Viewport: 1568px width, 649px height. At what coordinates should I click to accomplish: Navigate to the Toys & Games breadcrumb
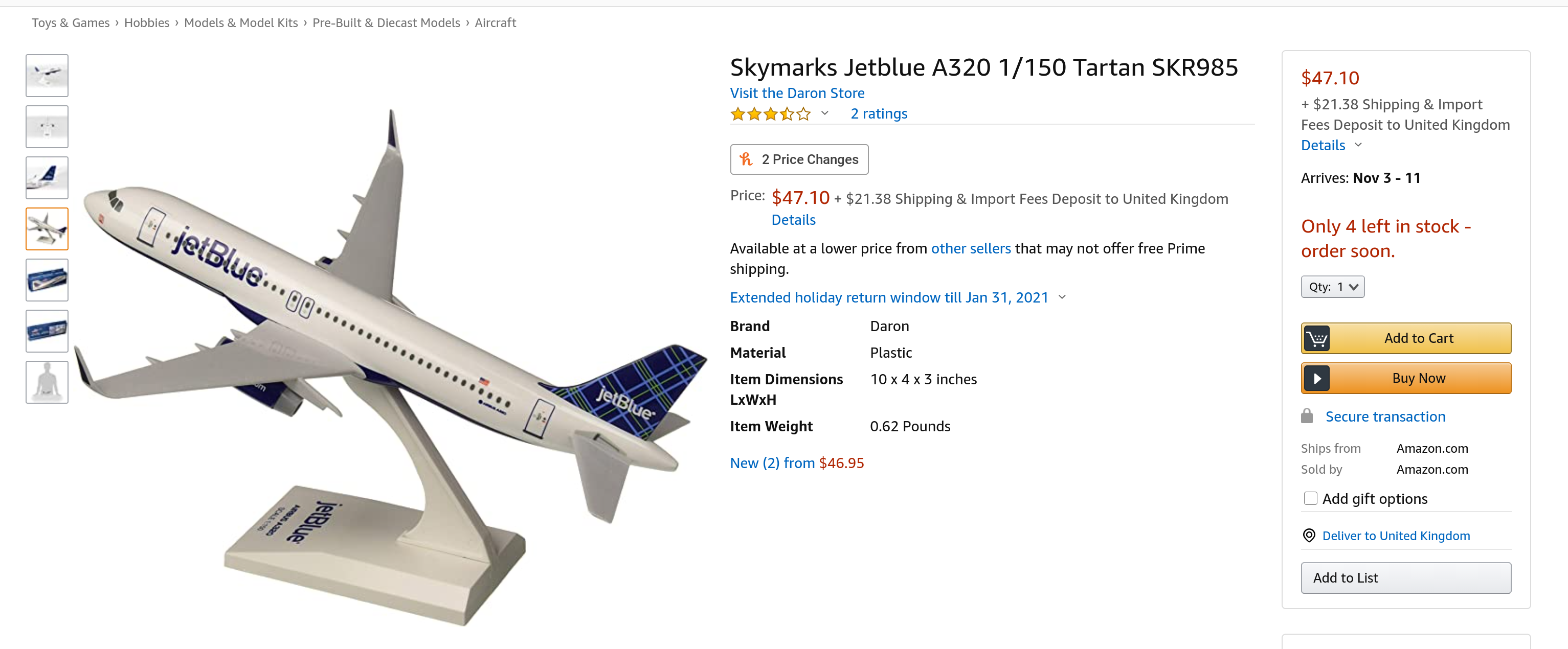pos(70,22)
